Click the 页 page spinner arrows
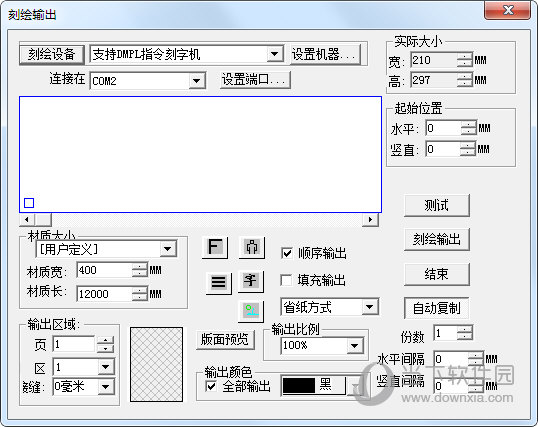This screenshot has height=427, width=538. [105, 345]
